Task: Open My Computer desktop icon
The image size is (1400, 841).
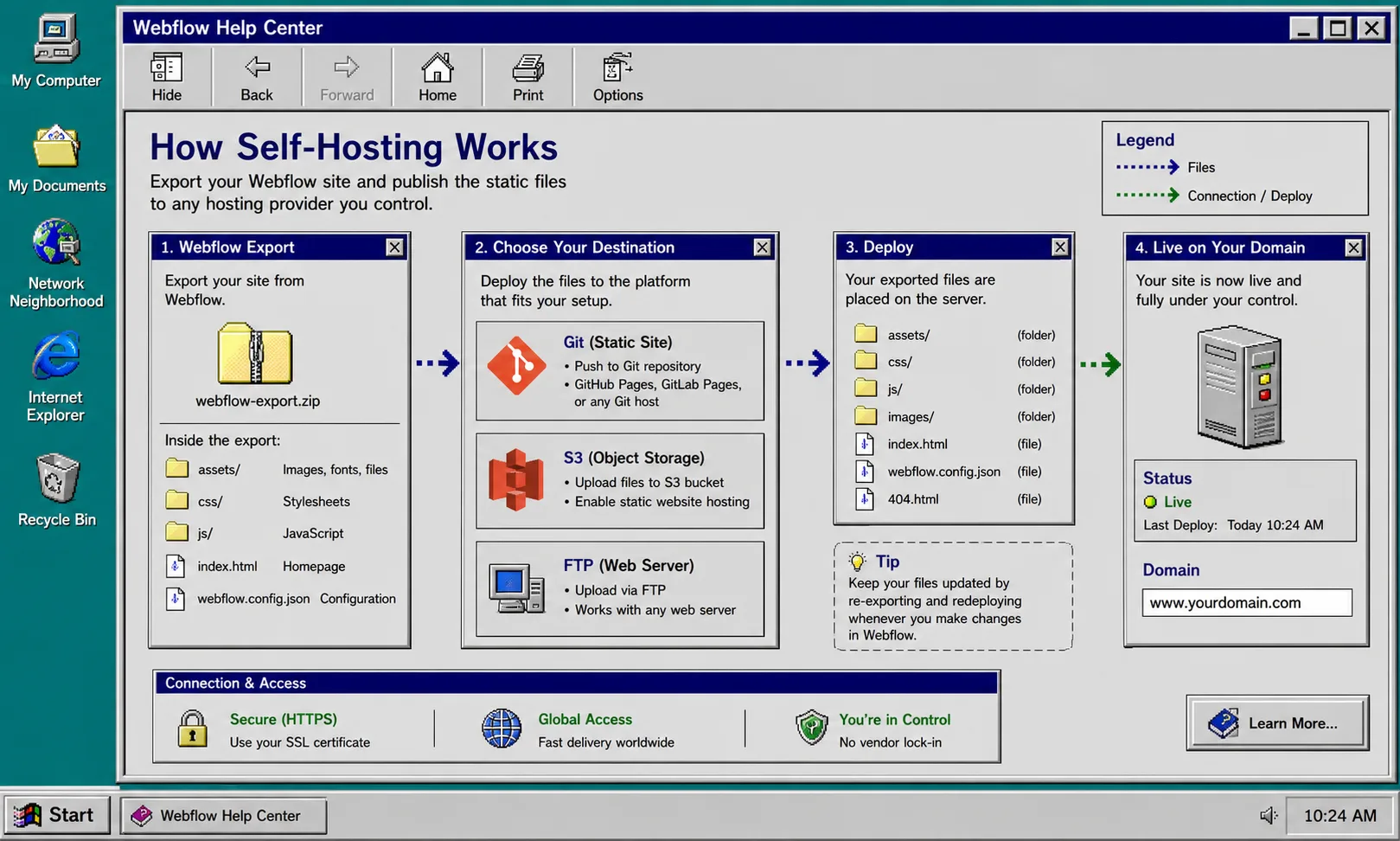Action: (x=56, y=50)
